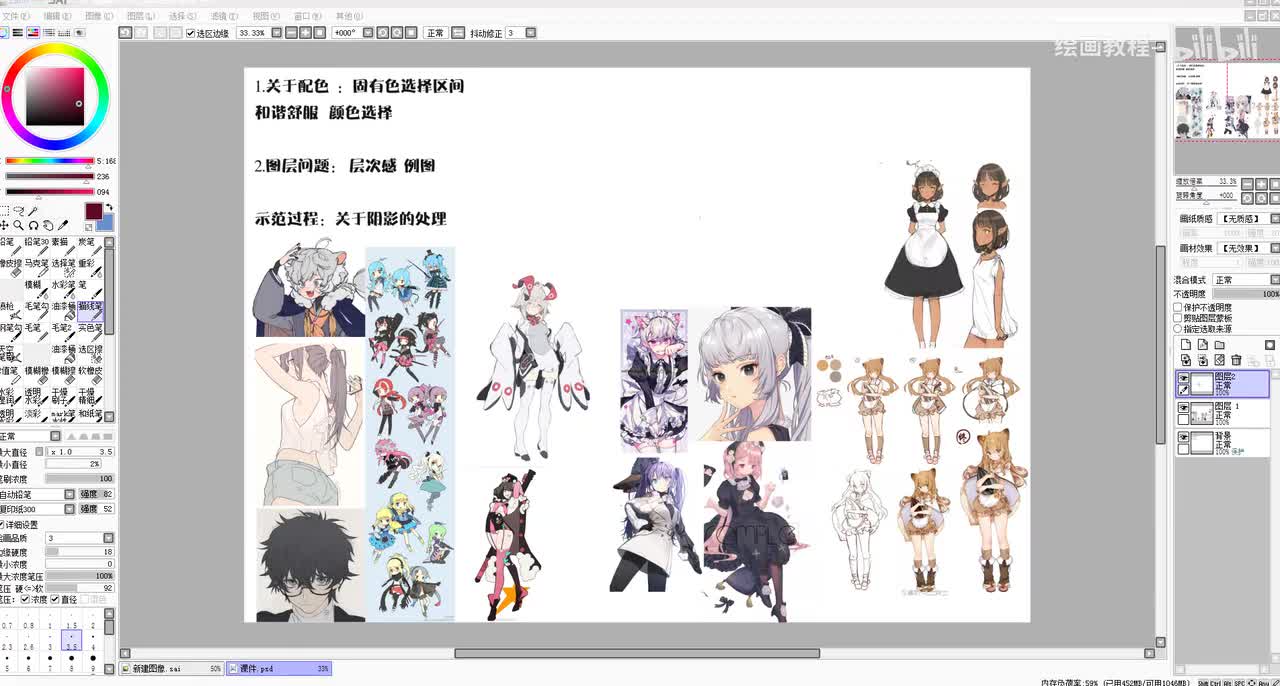Adjust the 不透明度 layer opacity slider
The image size is (1280, 686).
click(x=1246, y=294)
